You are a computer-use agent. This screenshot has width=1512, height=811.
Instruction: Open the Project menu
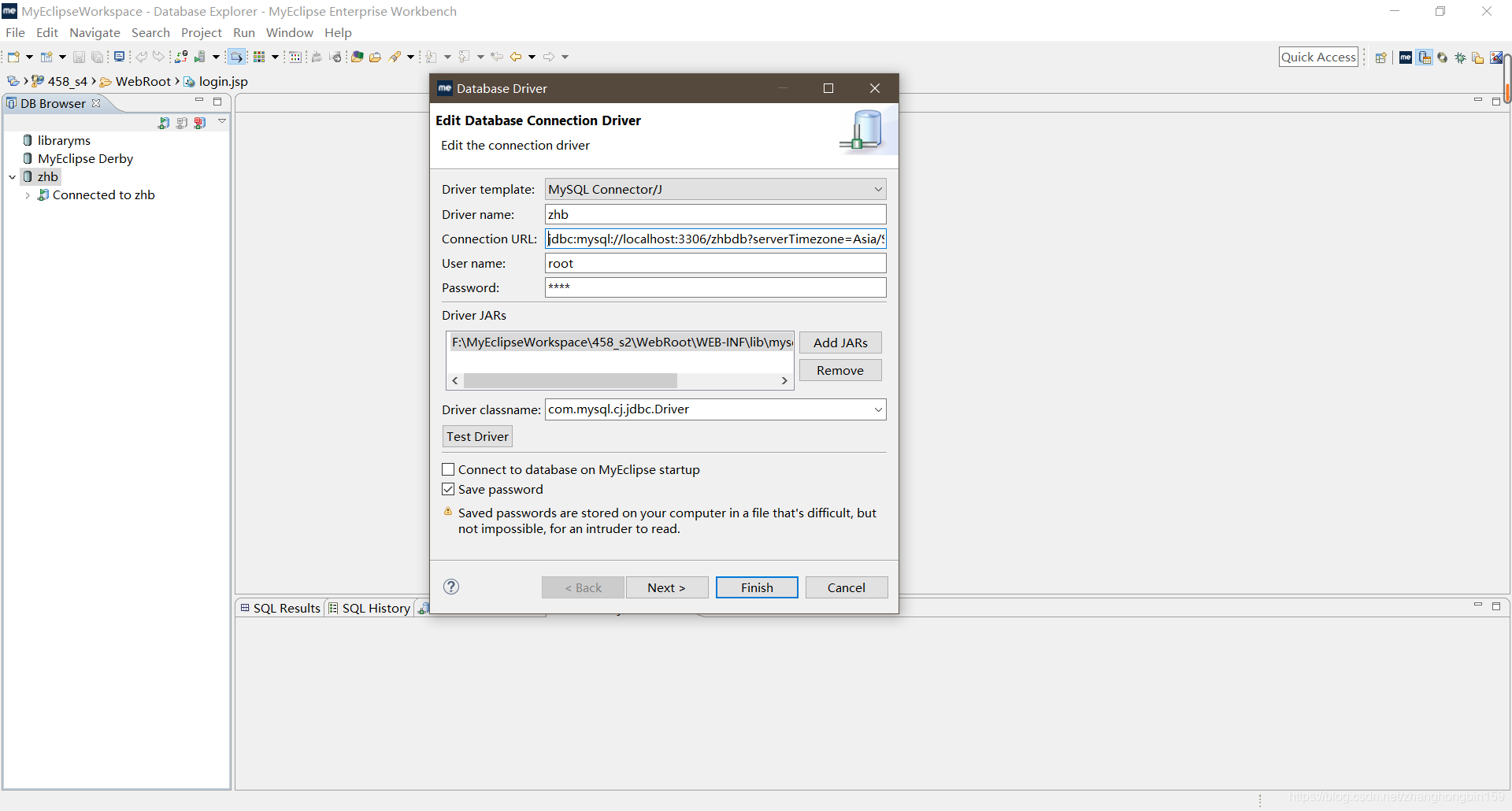(x=201, y=32)
